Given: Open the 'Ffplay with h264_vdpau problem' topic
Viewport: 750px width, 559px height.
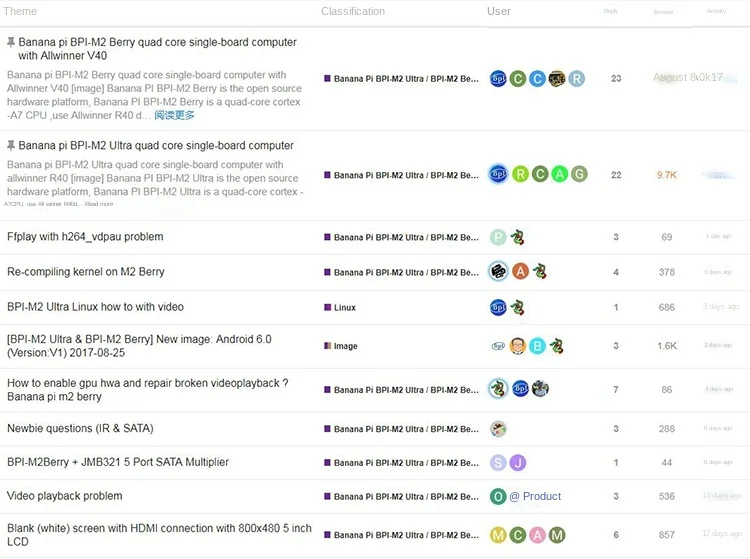Looking at the screenshot, I should pos(85,237).
